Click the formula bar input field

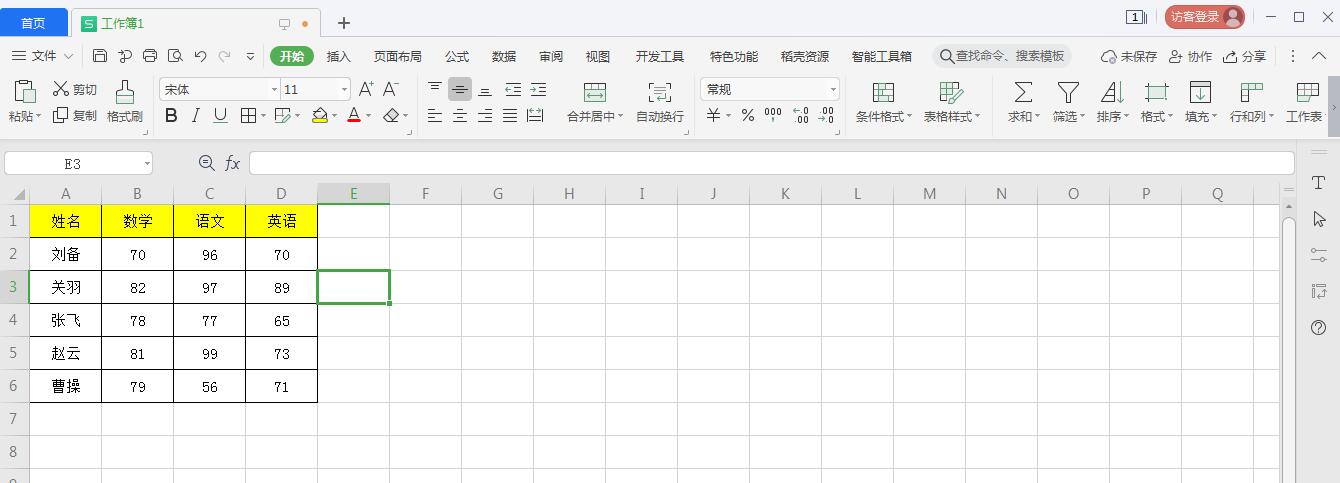(771, 163)
